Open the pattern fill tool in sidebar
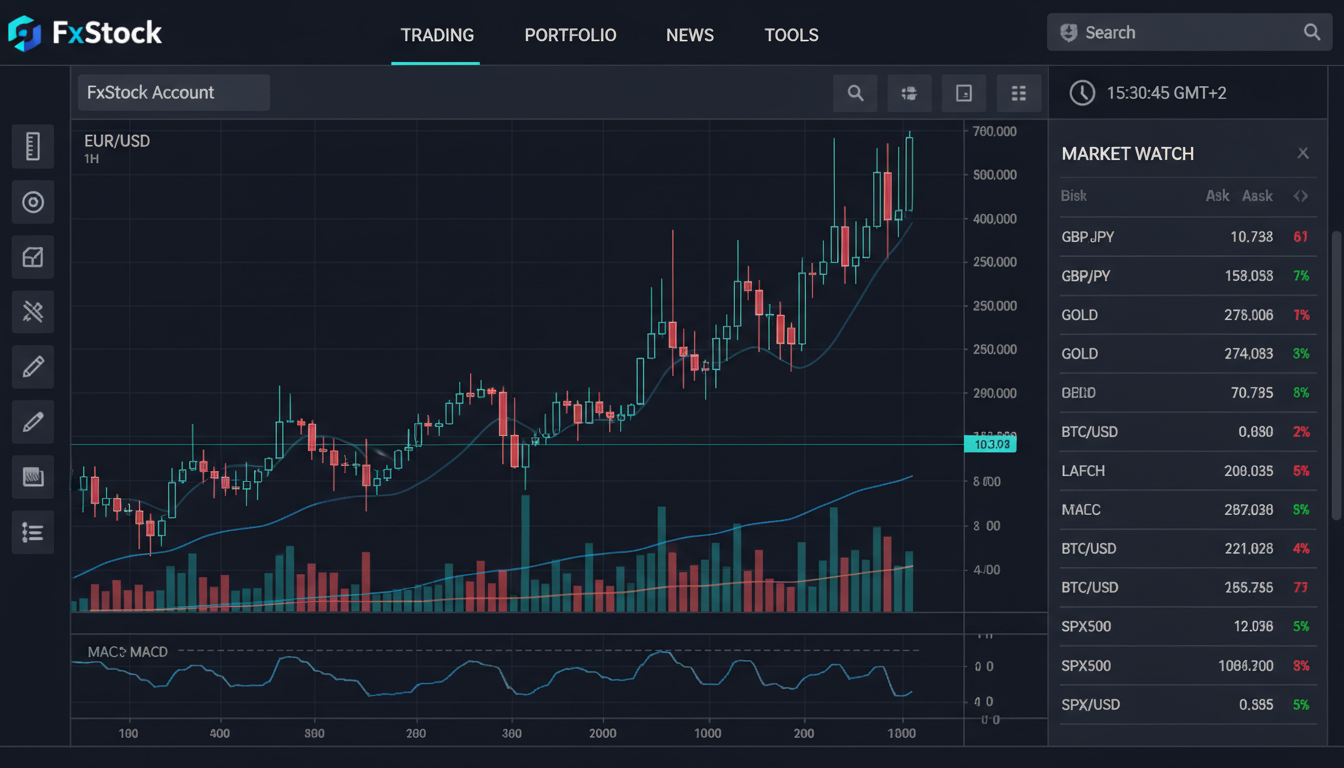The image size is (1344, 768). 33,476
